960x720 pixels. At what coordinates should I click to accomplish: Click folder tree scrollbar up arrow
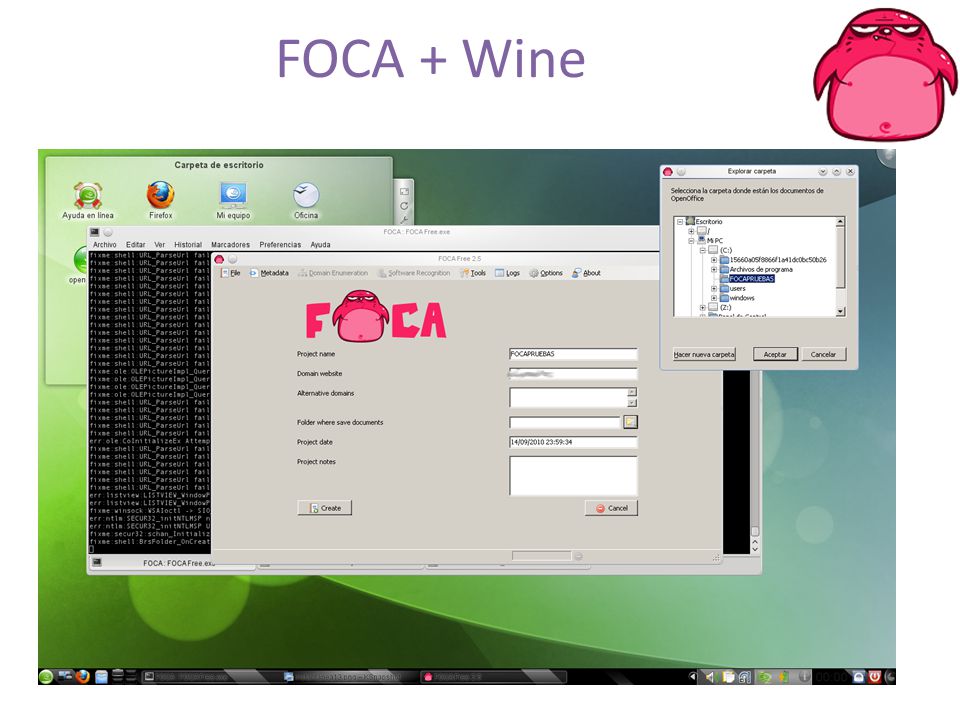coord(840,222)
